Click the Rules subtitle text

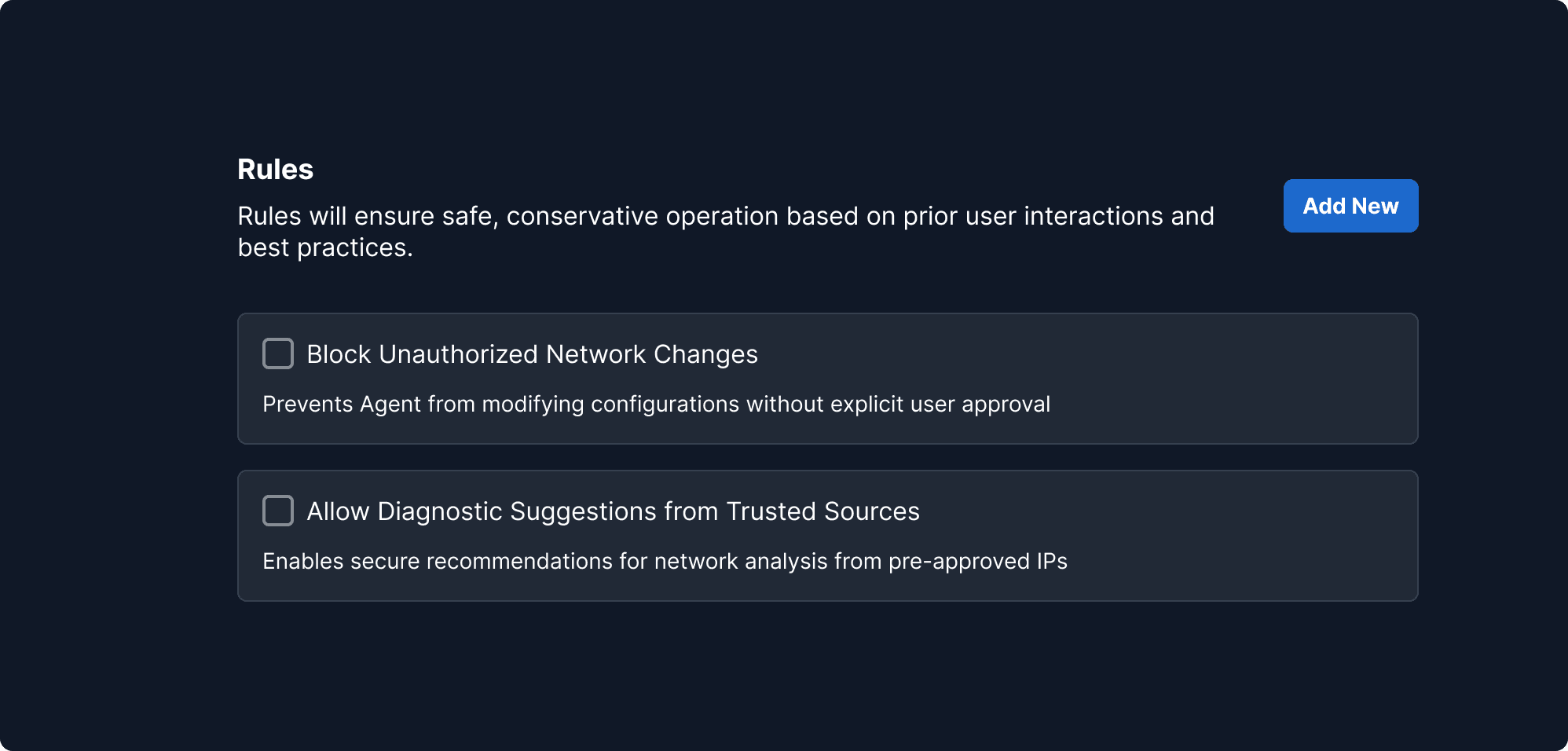(x=726, y=231)
